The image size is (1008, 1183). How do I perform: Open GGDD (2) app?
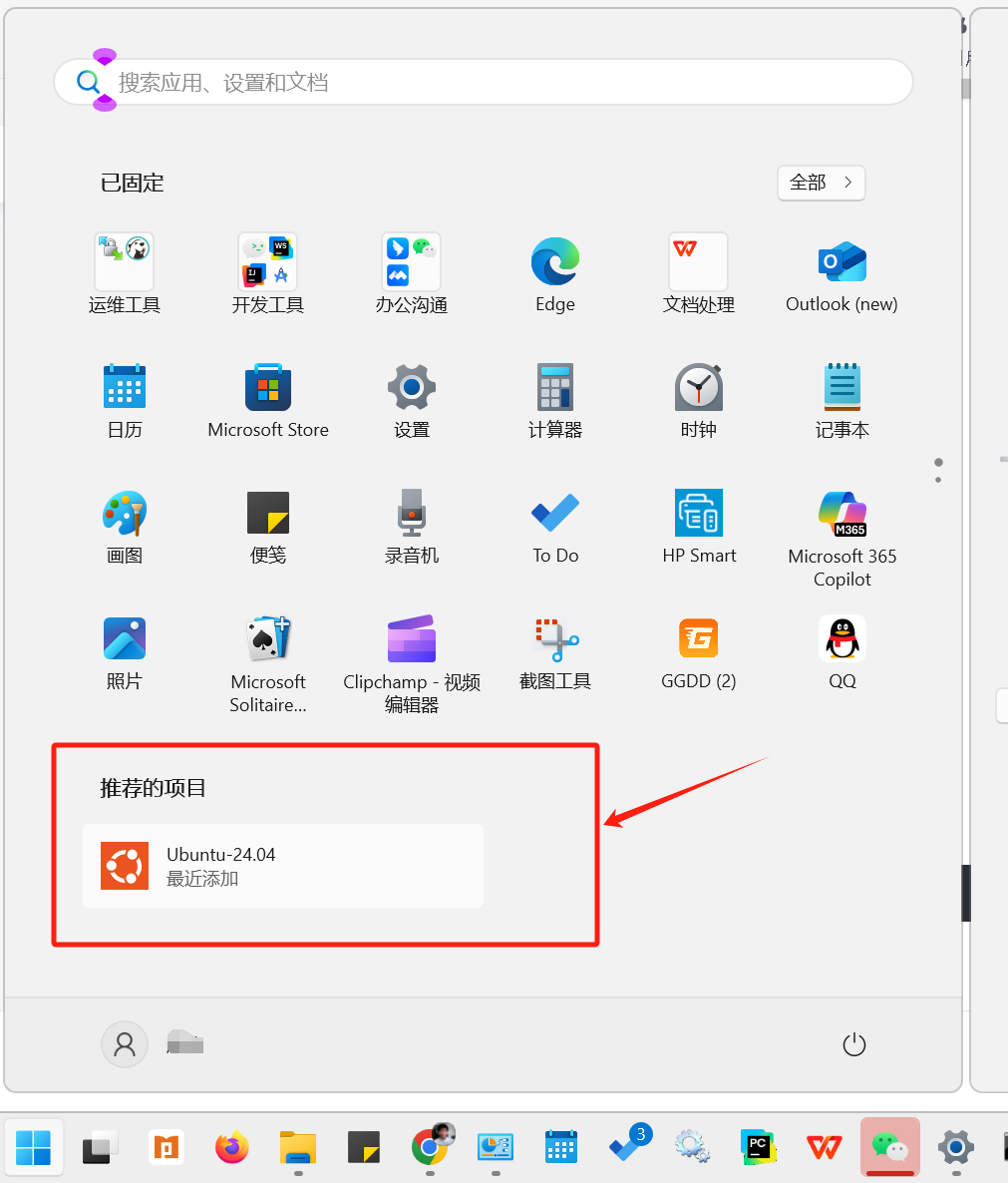tap(699, 652)
